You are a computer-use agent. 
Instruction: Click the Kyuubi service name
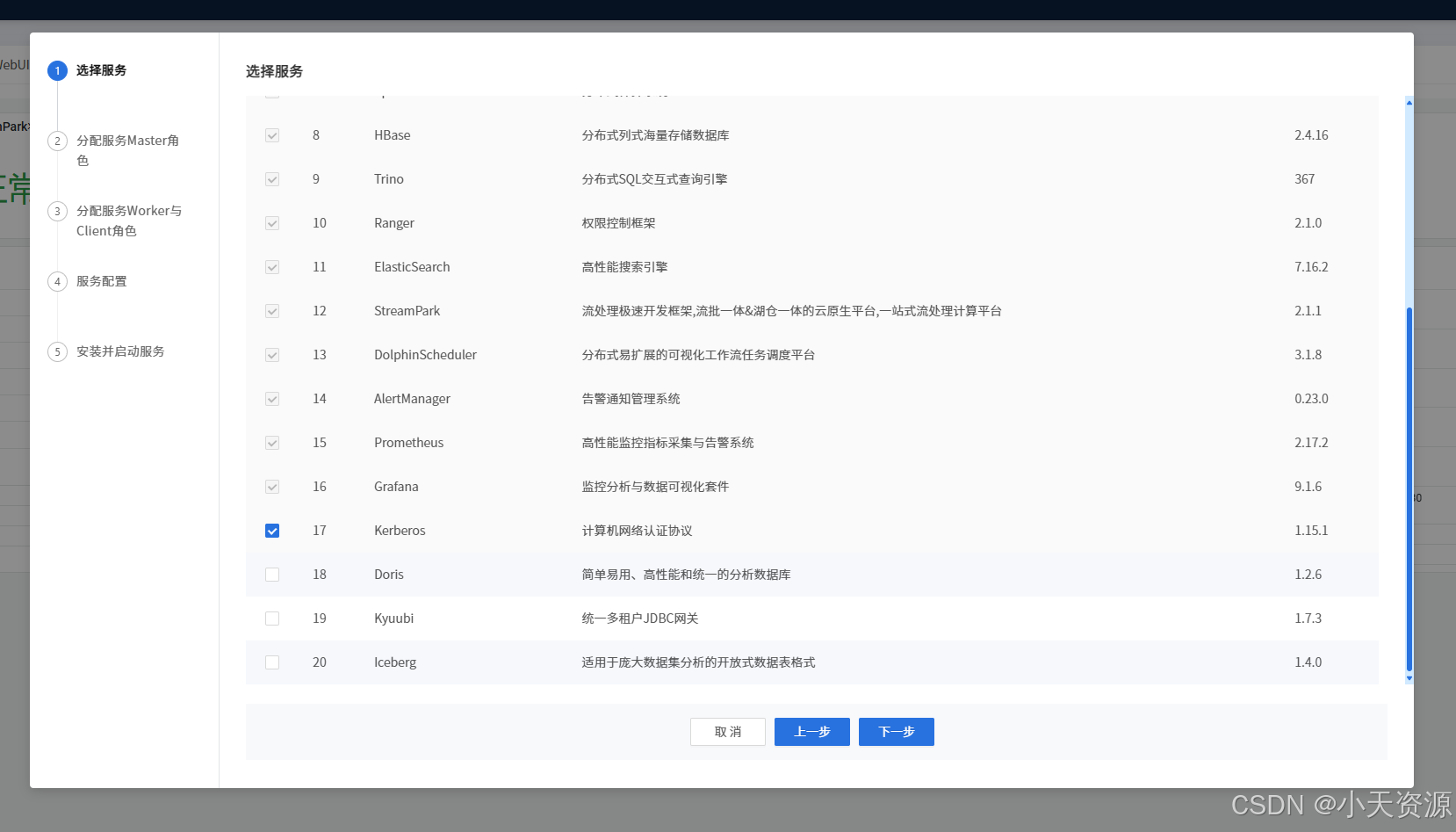[x=394, y=619]
